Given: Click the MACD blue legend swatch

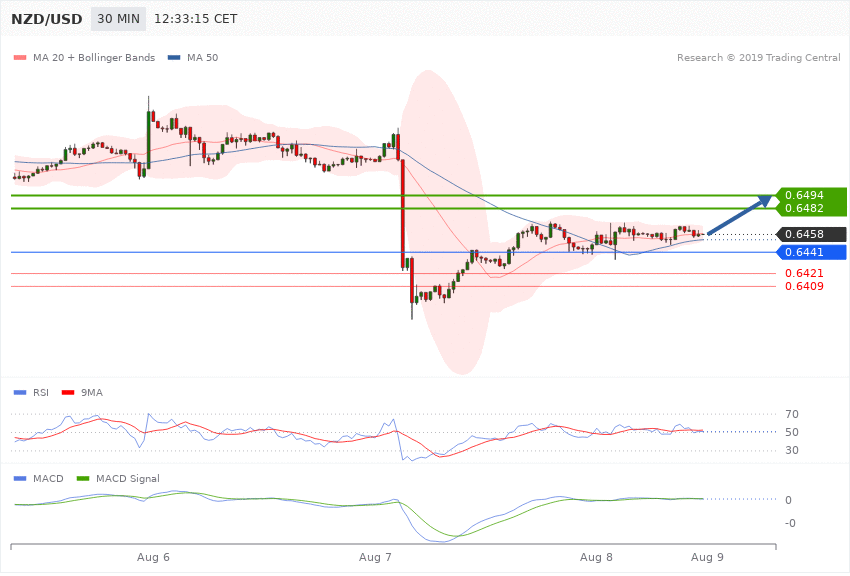Looking at the screenshot, I should pos(20,478).
